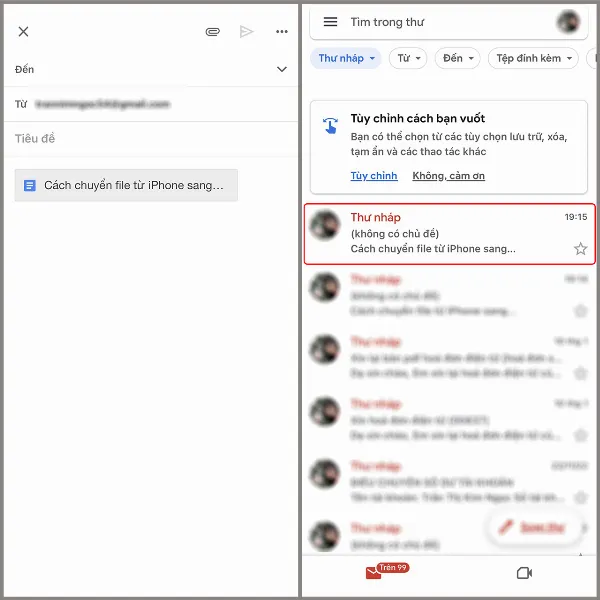Viewport: 600px width, 600px height.
Task: Click the (không có chủ đề) subject line
Action: [x=395, y=233]
